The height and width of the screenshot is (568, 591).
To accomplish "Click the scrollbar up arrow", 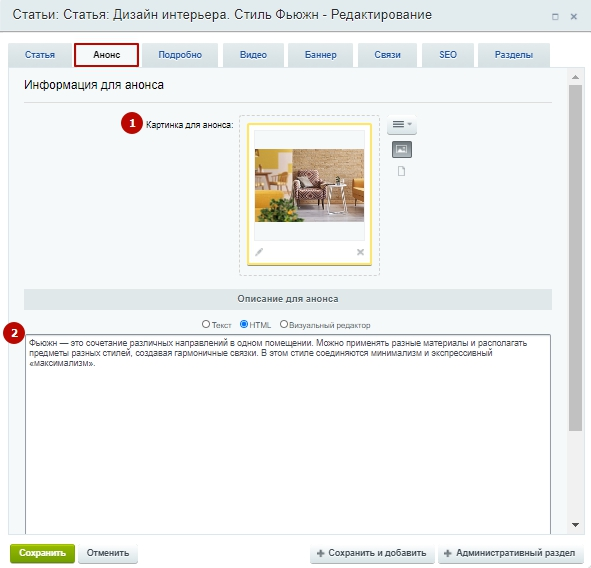I will click(x=575, y=77).
